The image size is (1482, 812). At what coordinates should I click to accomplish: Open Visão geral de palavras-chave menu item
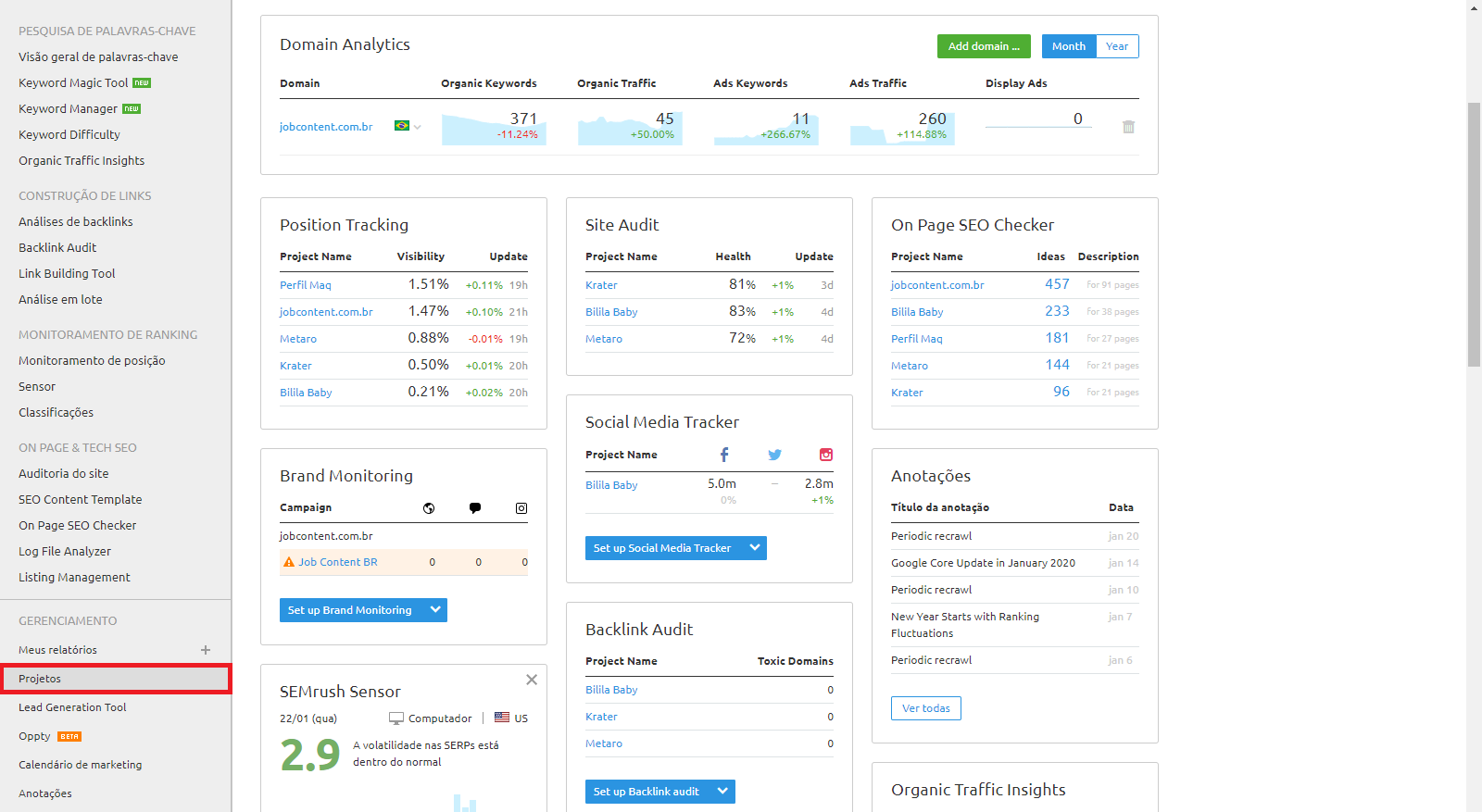pyautogui.click(x=98, y=57)
